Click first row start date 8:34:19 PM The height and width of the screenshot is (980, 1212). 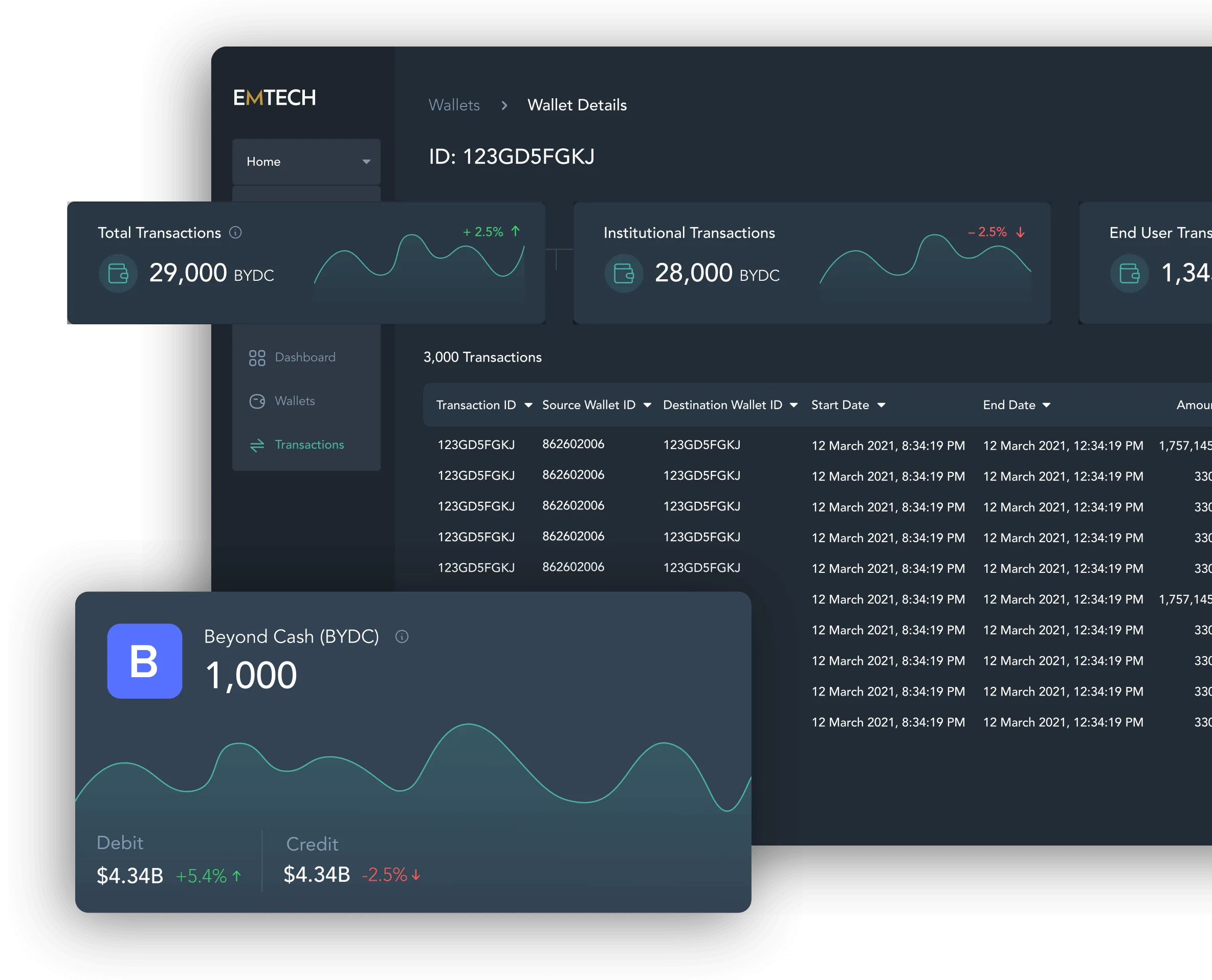(888, 446)
